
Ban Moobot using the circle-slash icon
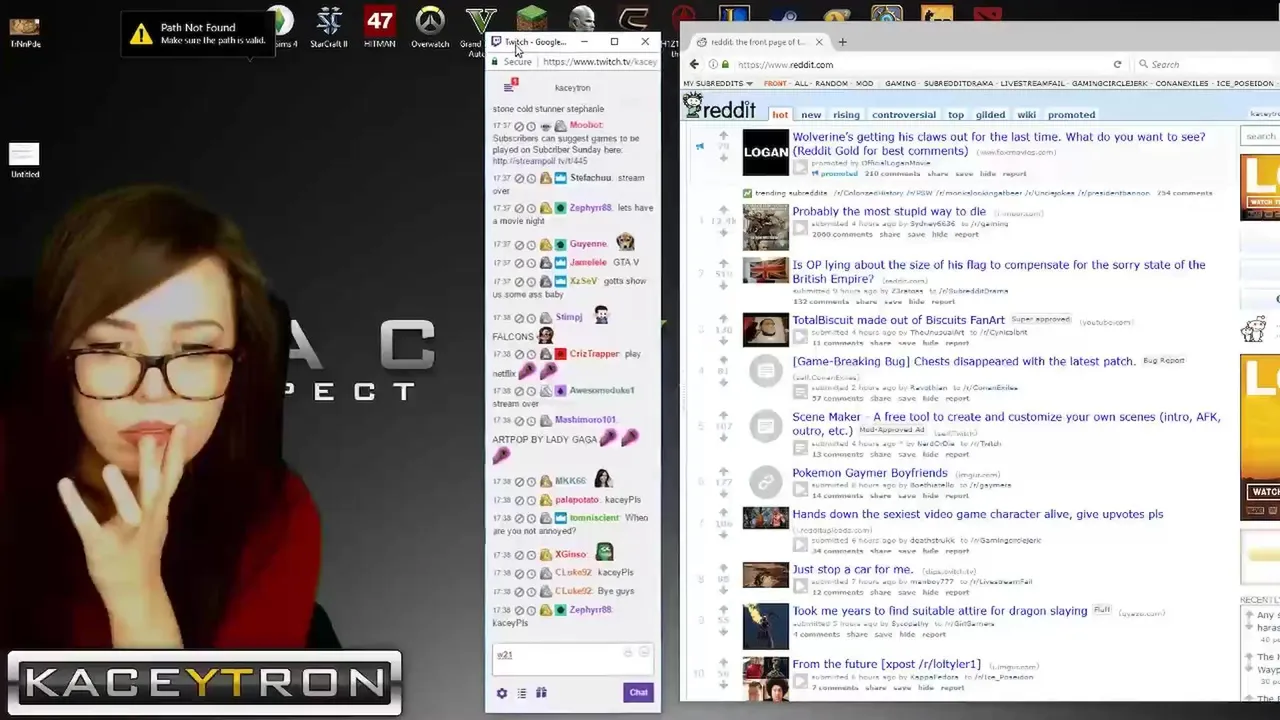tap(519, 126)
